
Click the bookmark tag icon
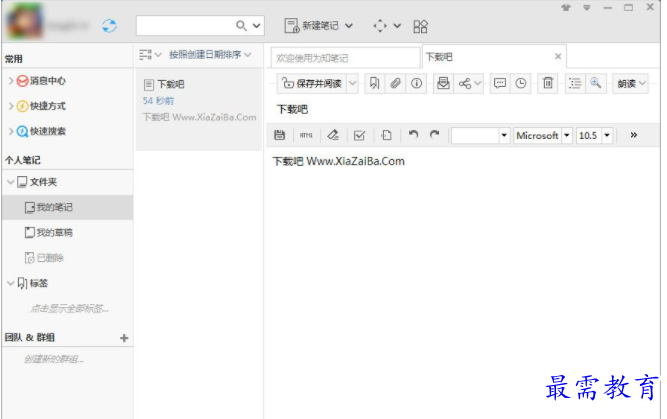374,83
